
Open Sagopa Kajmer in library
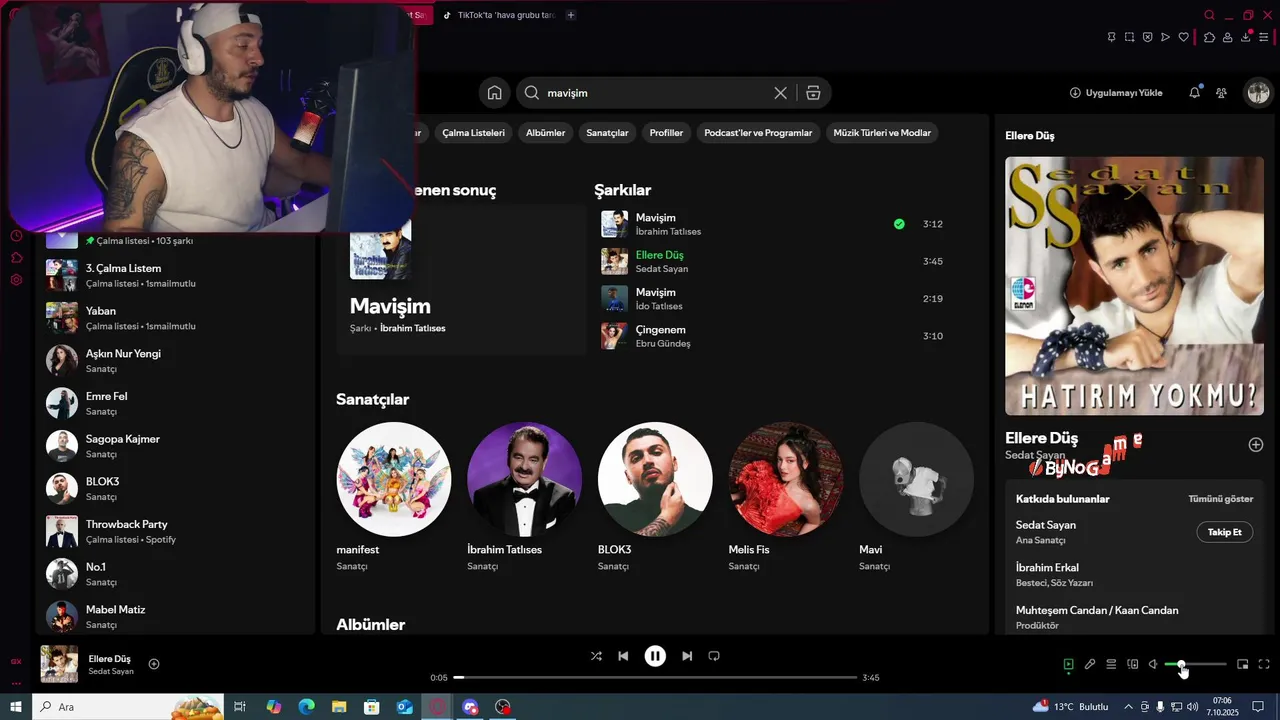175,446
